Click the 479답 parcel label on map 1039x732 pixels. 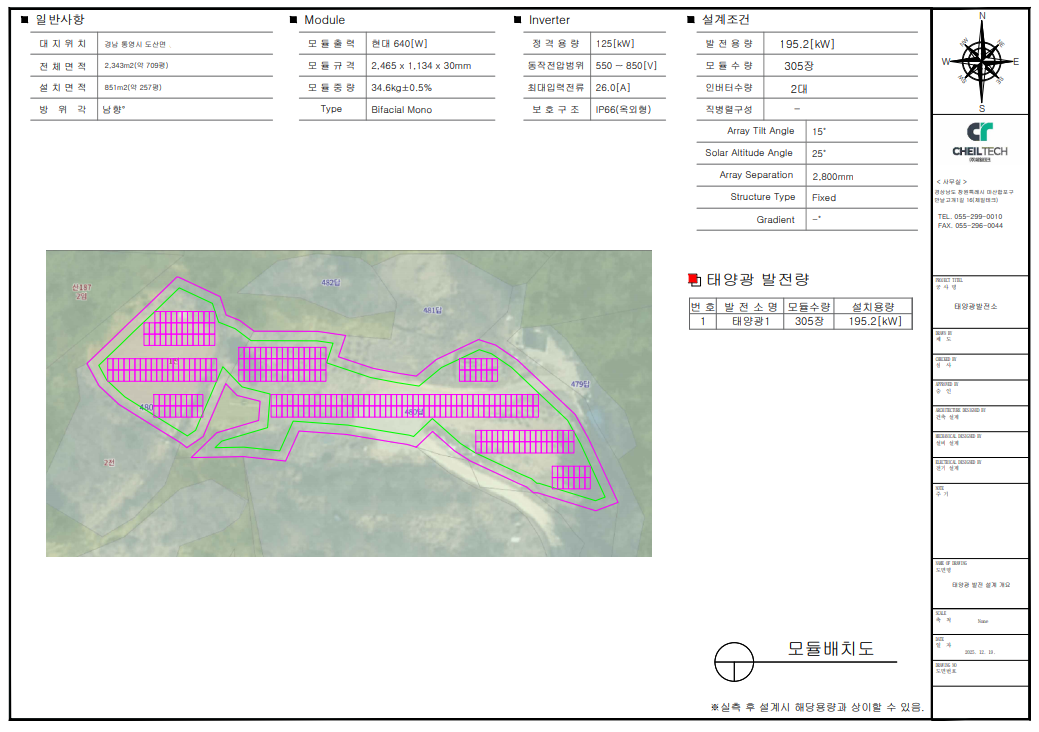[x=580, y=384]
